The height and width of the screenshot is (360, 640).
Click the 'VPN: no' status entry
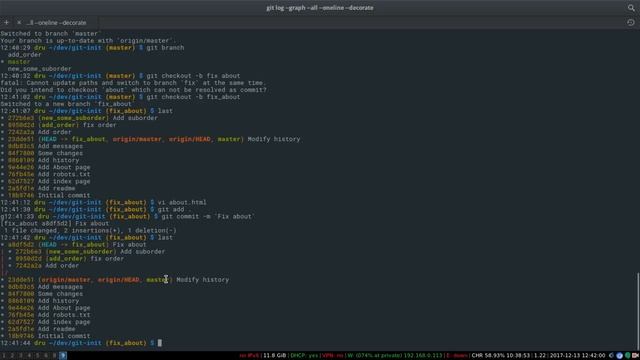click(333, 356)
